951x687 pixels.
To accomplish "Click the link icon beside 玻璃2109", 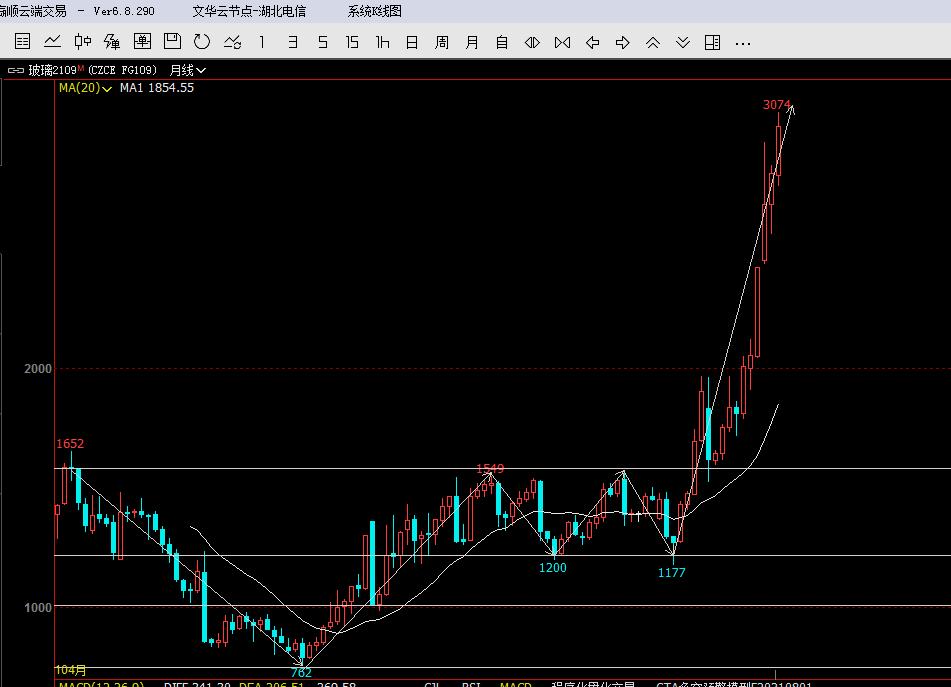I will (x=16, y=70).
